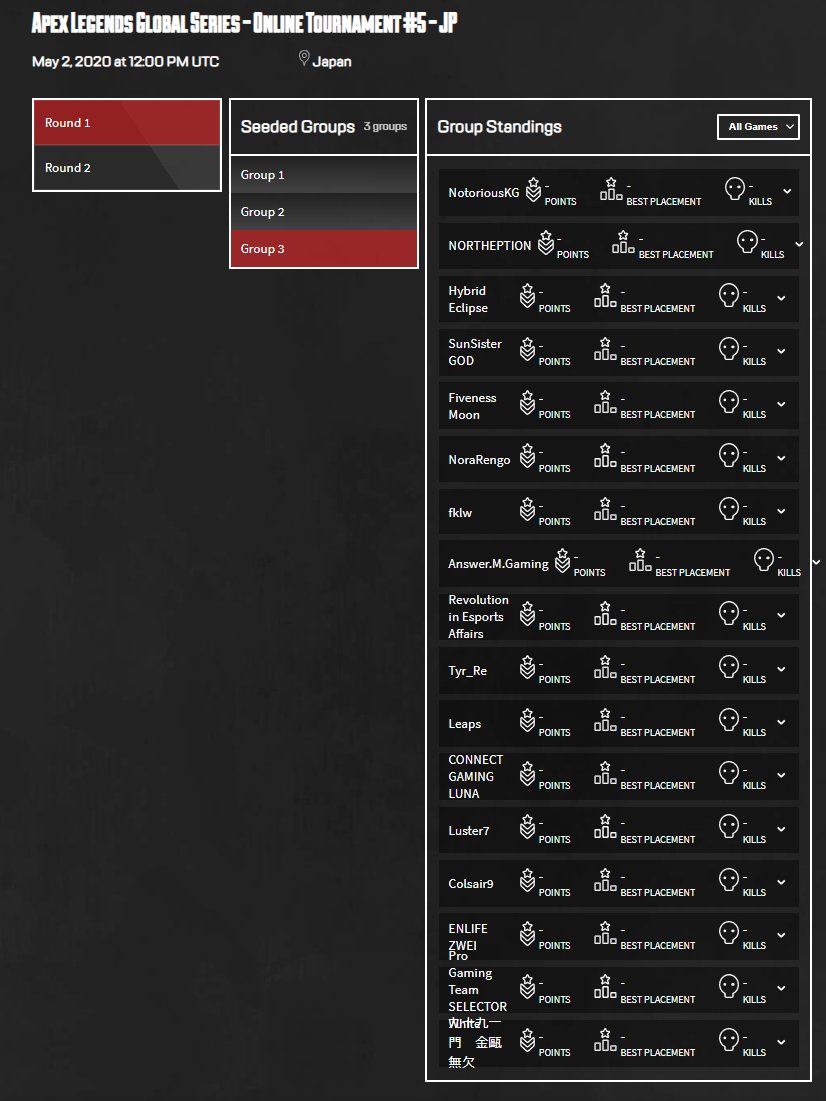The width and height of the screenshot is (826, 1101).
Task: Select Group 3 in Seeded Groups
Action: (324, 249)
